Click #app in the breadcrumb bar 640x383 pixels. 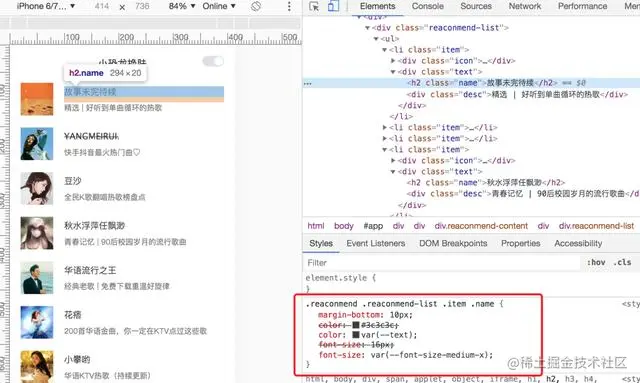point(373,226)
